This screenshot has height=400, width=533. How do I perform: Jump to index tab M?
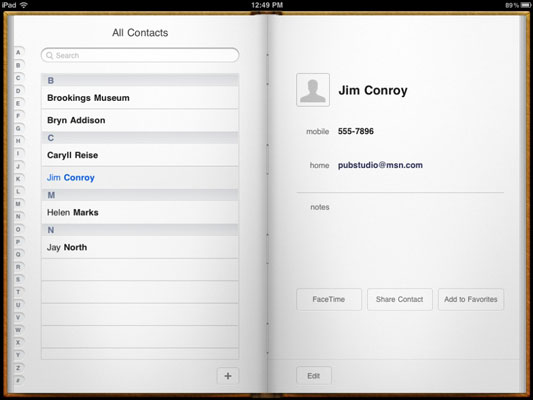pyautogui.click(x=18, y=204)
